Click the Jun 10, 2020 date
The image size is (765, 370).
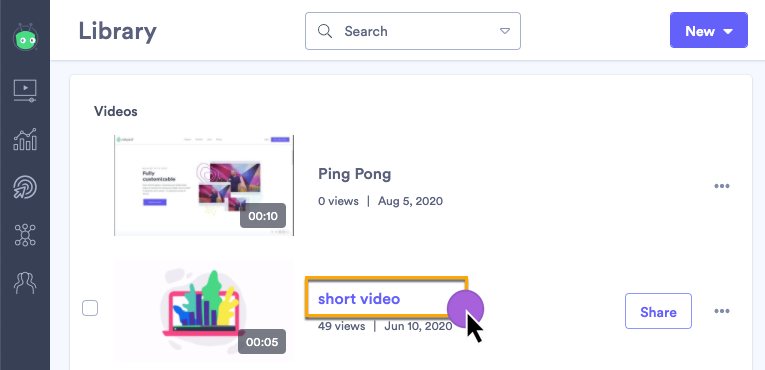(418, 326)
